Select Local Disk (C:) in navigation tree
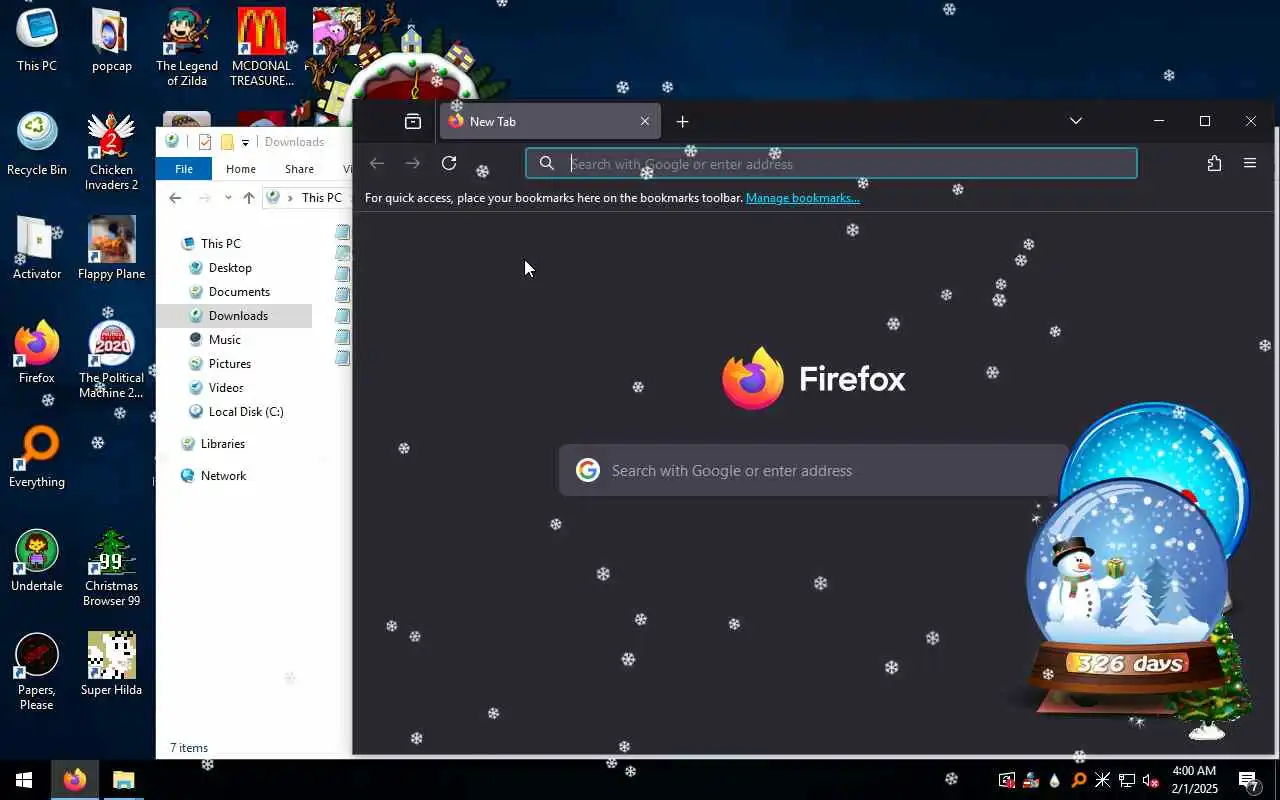This screenshot has width=1280, height=800. [x=245, y=412]
